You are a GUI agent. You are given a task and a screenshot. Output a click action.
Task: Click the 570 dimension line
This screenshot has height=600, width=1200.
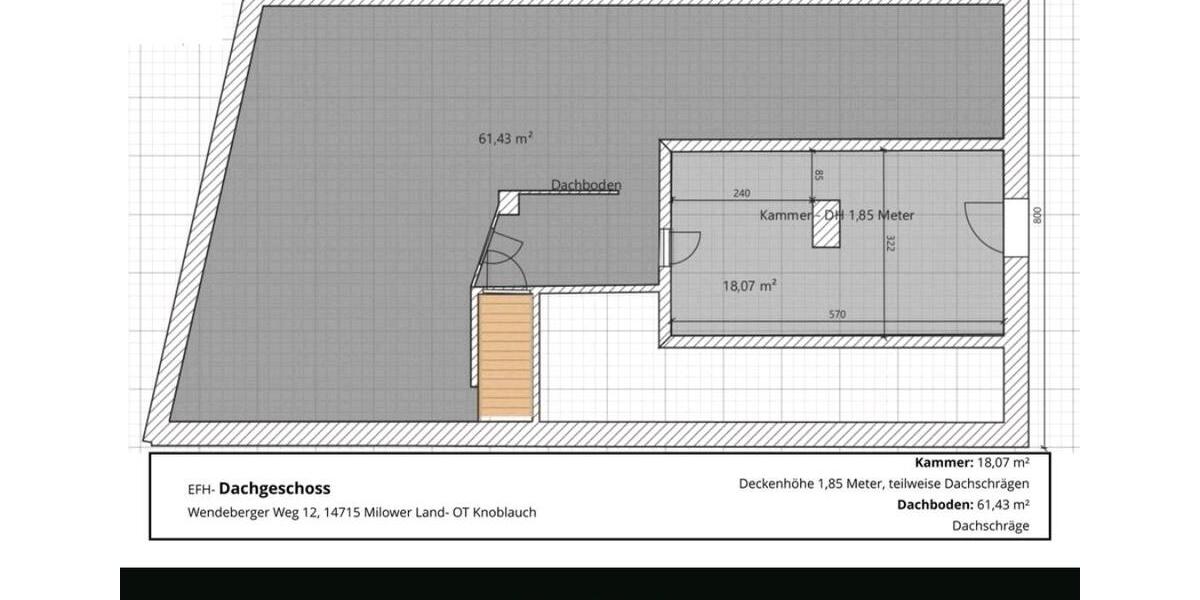[x=837, y=313]
